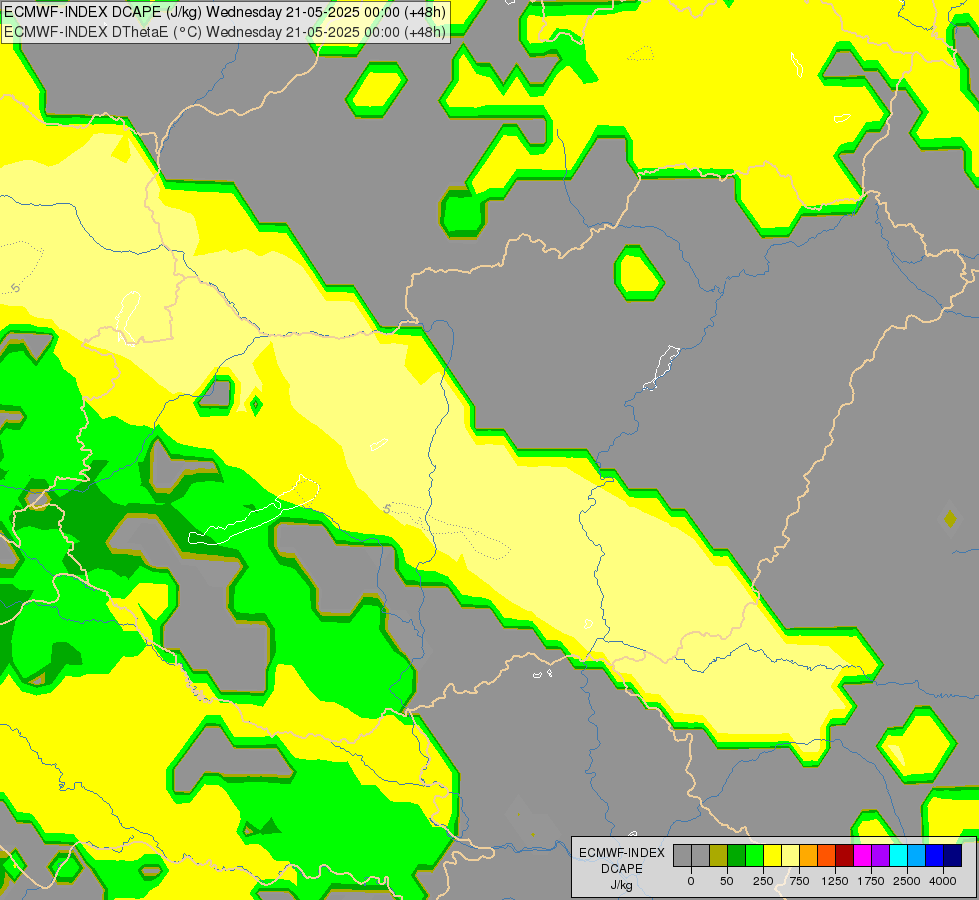The image size is (979, 900).
Task: Pick the light blue legend swatch
Action: [918, 856]
